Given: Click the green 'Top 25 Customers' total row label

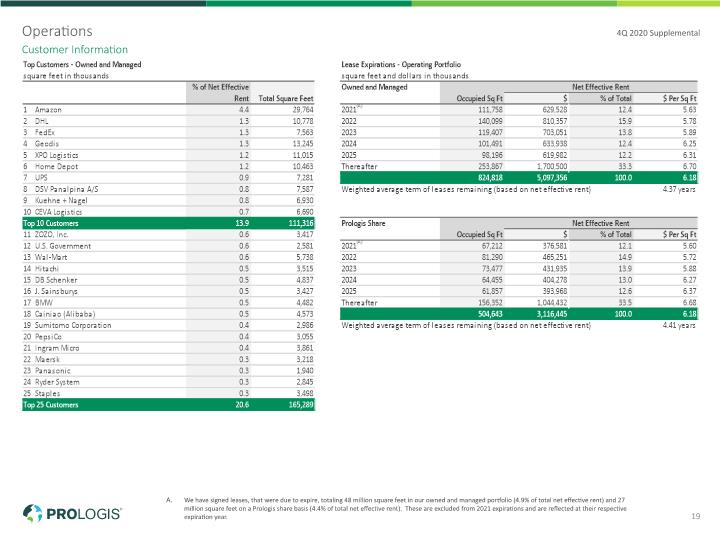Looking at the screenshot, I should coord(51,405).
